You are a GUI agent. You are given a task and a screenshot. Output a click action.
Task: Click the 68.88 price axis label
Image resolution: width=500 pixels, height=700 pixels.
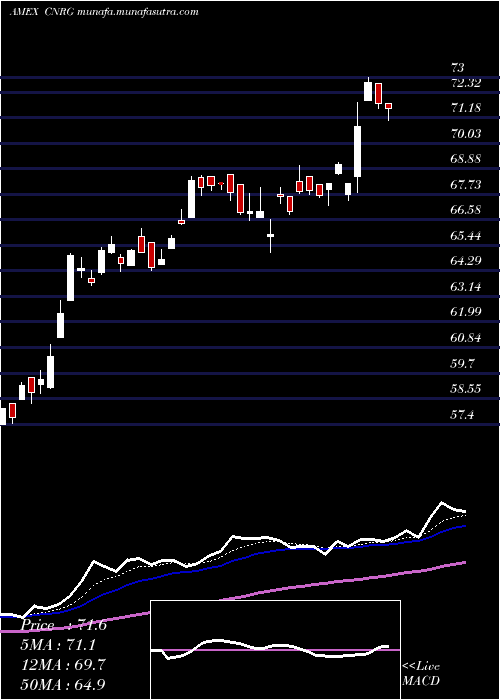pyautogui.click(x=466, y=159)
